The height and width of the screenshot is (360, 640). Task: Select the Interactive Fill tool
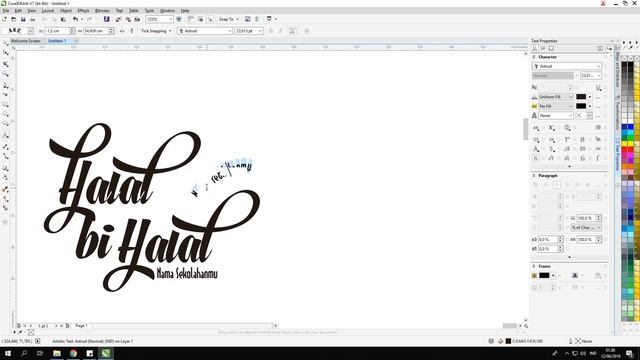[x=5, y=199]
